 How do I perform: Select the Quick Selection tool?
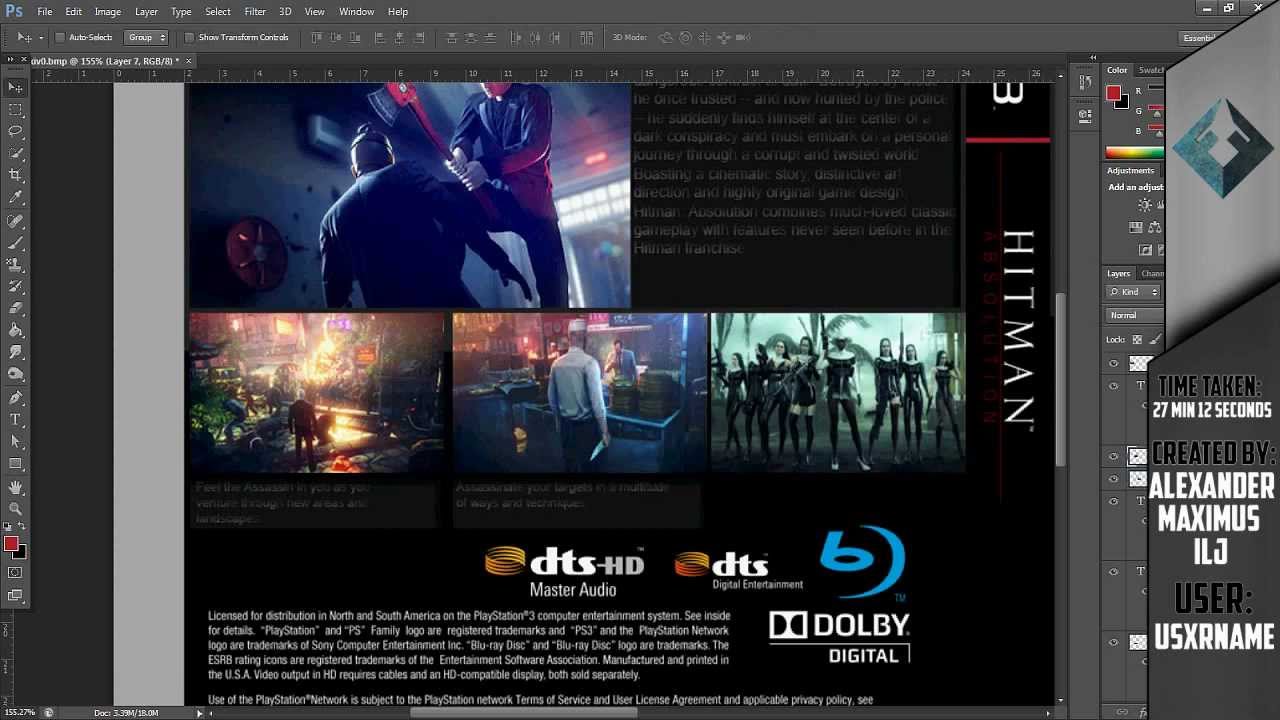click(16, 154)
